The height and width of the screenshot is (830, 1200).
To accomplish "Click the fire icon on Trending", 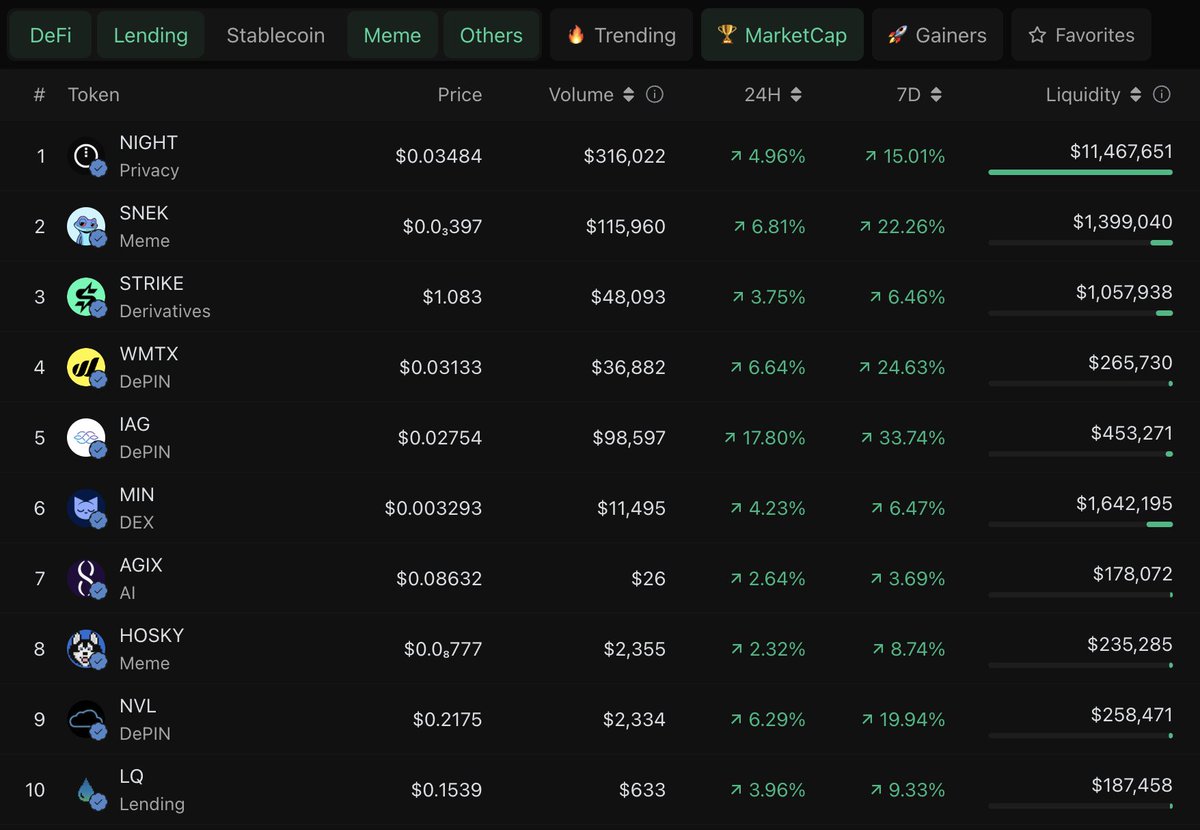I will [x=576, y=35].
